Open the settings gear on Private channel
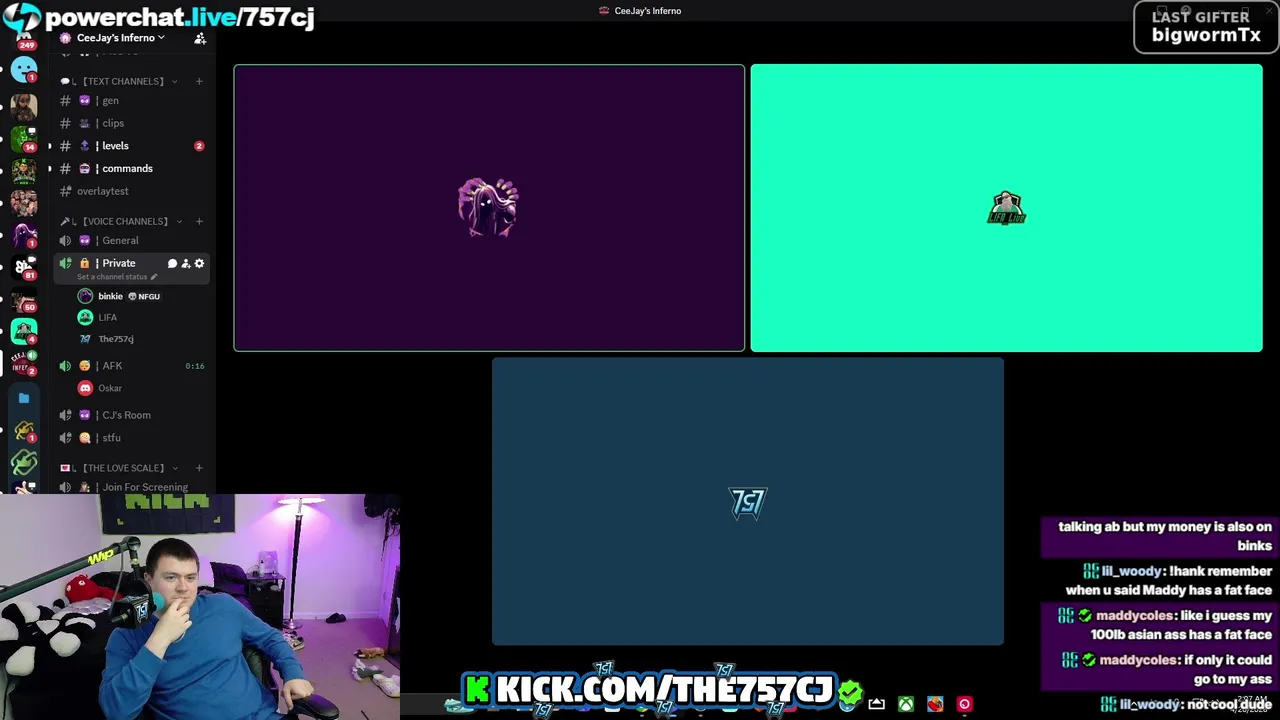 coord(199,263)
